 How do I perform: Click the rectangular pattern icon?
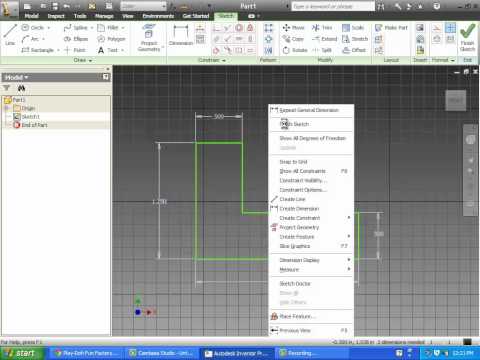268,28
